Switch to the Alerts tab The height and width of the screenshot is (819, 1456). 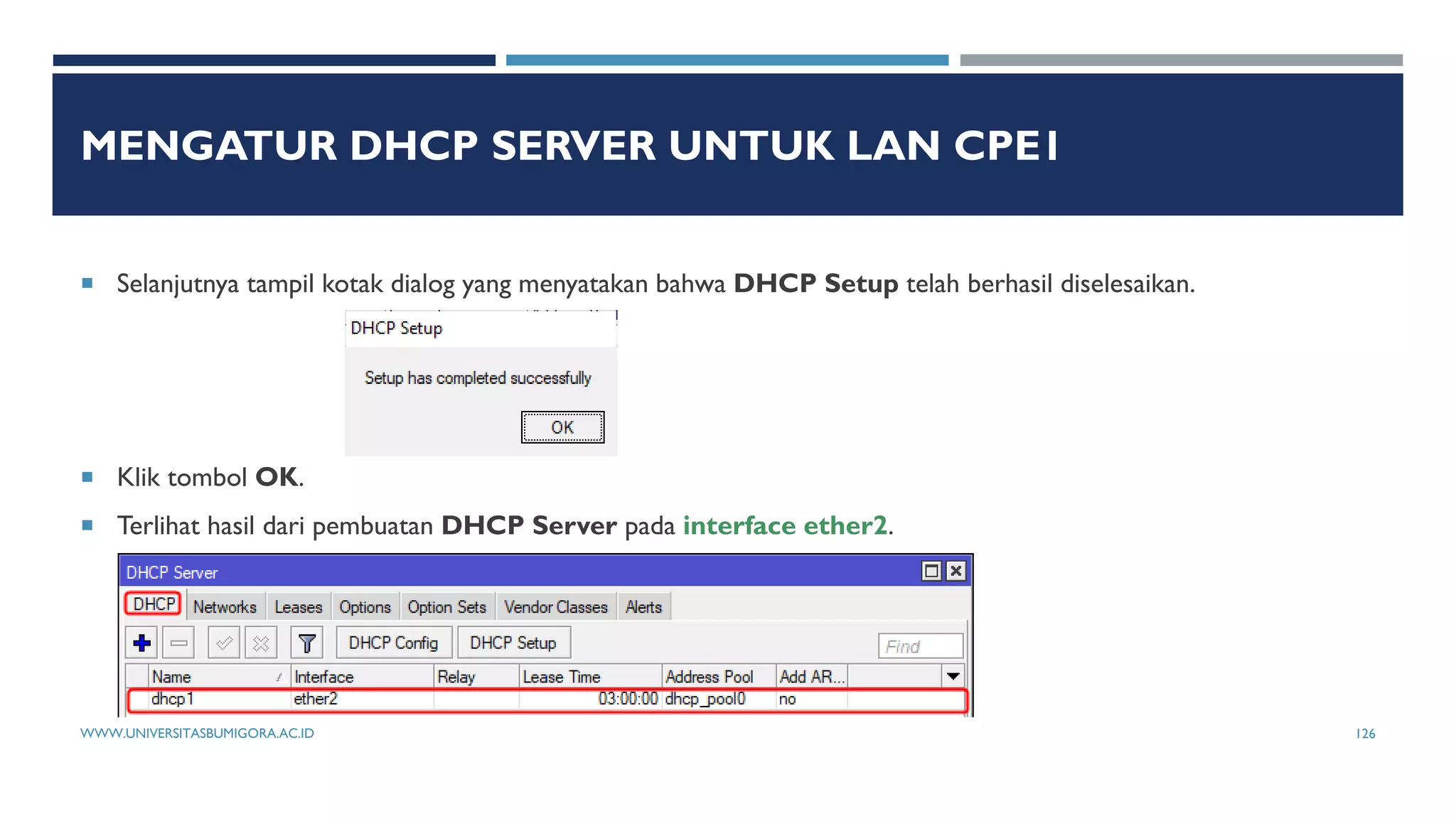(x=644, y=607)
